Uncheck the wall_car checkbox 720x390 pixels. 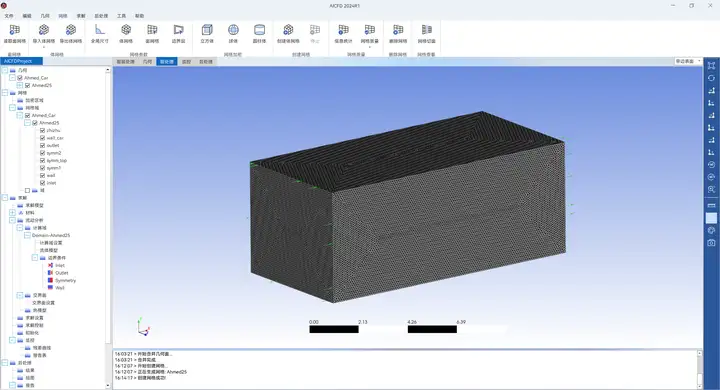42,138
